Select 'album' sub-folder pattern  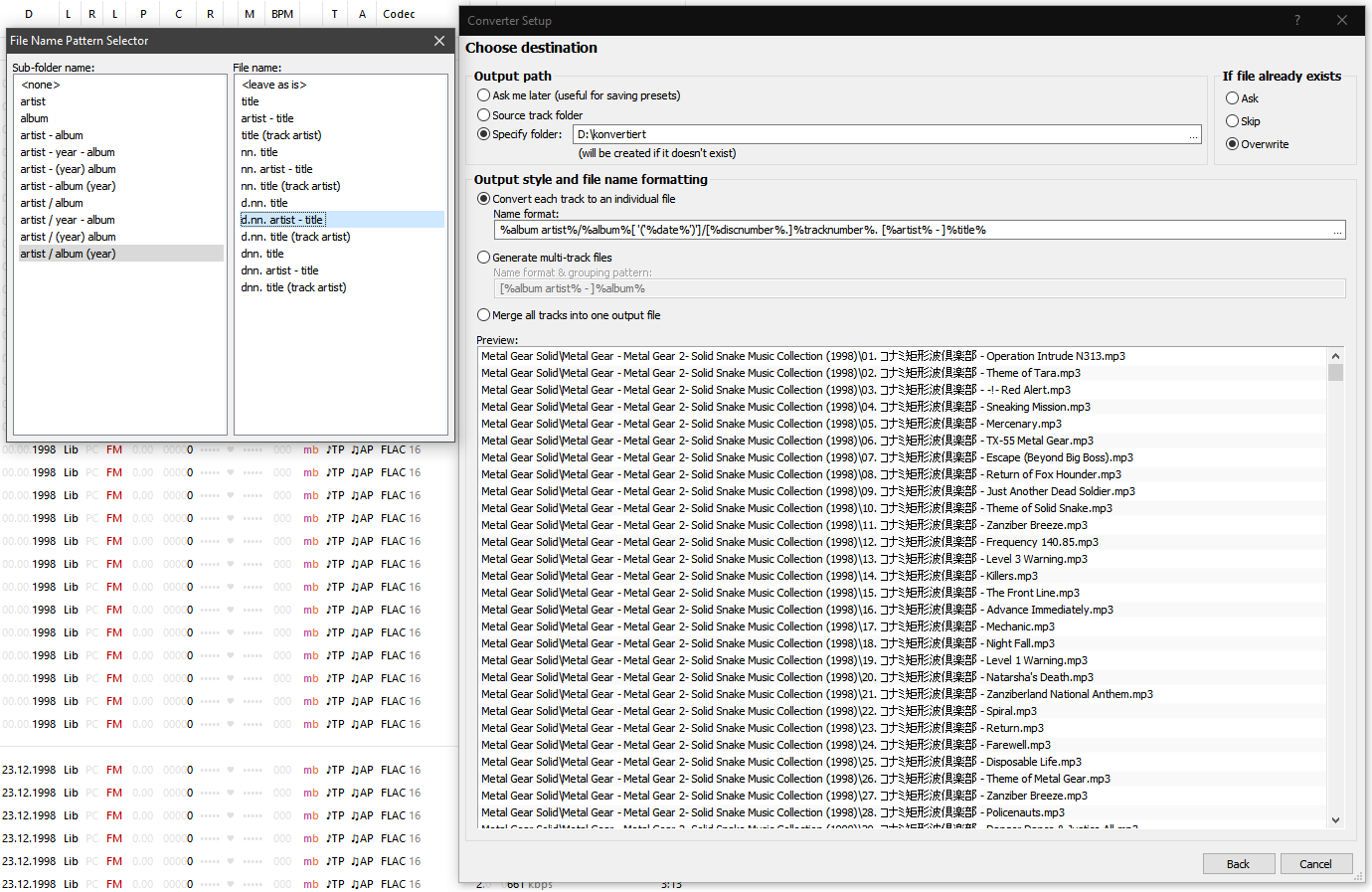[x=119, y=118]
